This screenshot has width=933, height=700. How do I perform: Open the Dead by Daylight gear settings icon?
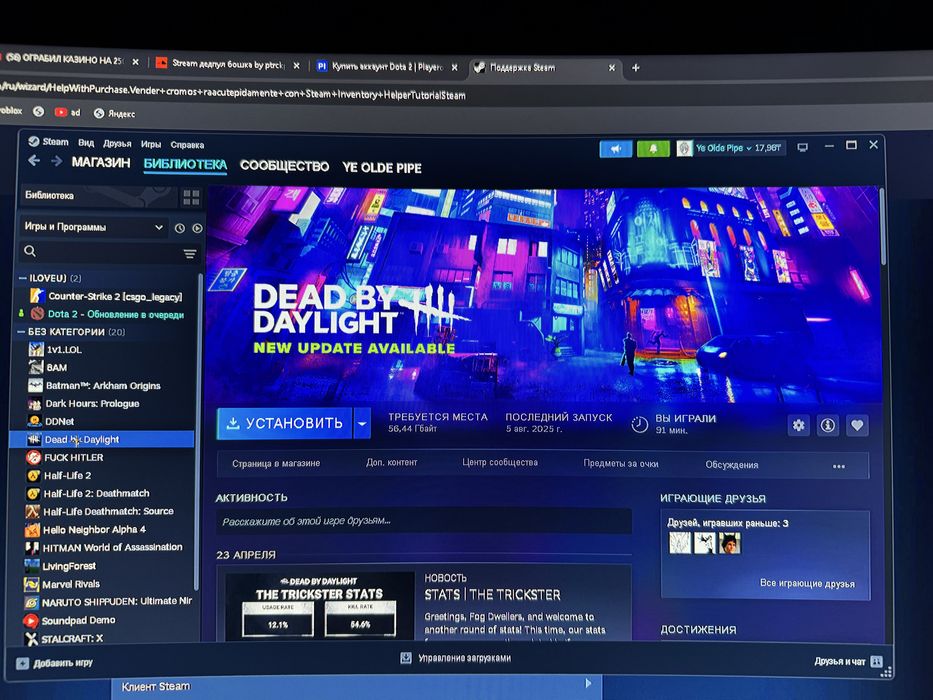point(799,425)
